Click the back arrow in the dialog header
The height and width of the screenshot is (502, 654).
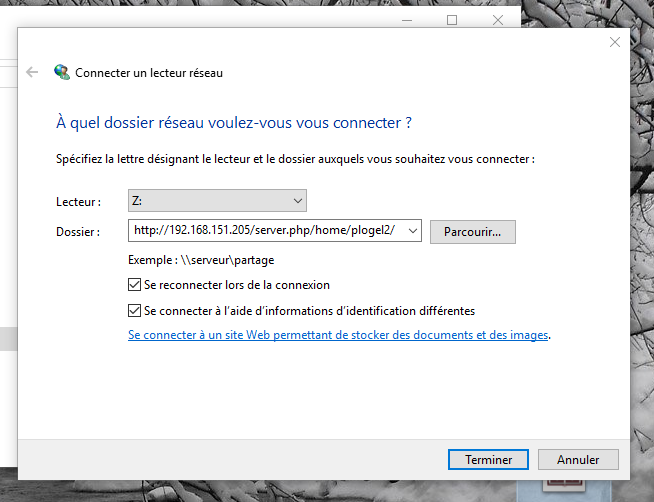32,72
